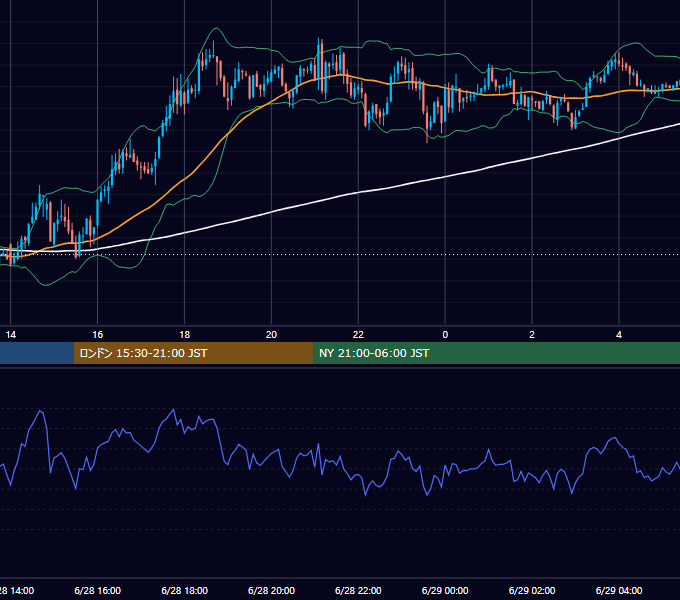Click the 6/29 00:00 timestamp label
Image resolution: width=680 pixels, height=600 pixels.
click(445, 590)
